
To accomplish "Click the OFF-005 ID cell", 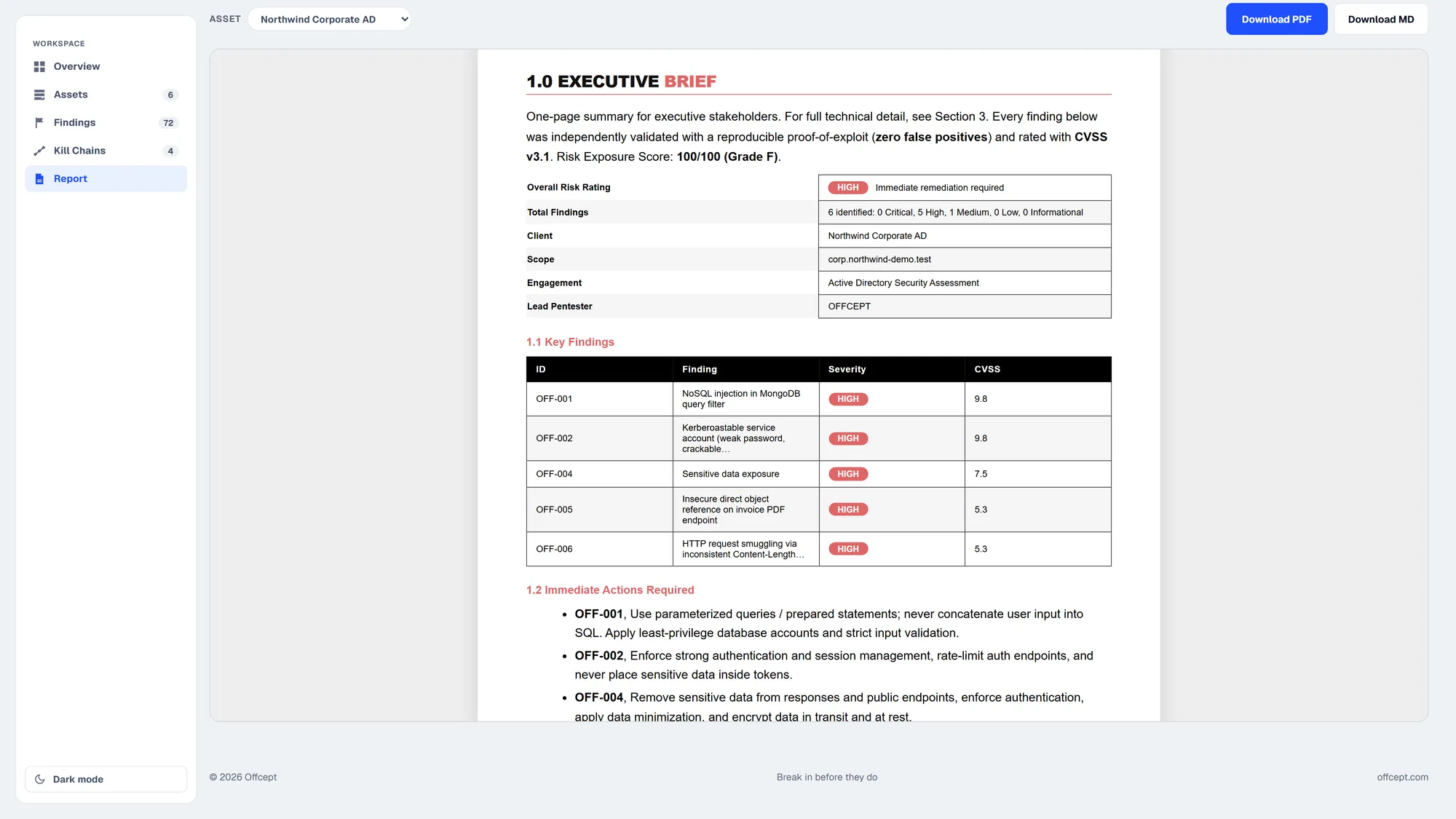I will 599,510.
